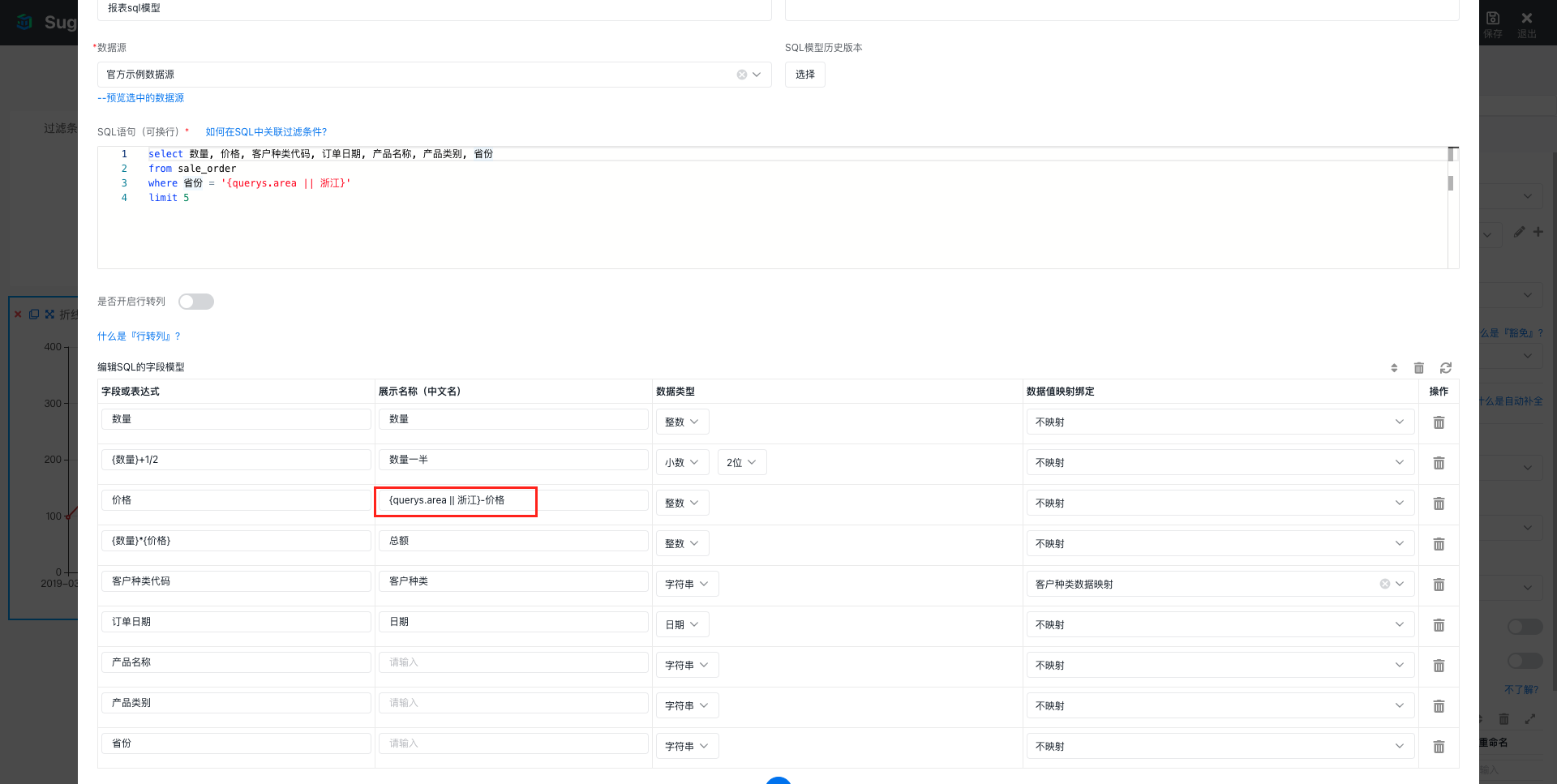Delete the 省份 field row
Image resolution: width=1557 pixels, height=784 pixels.
[x=1439, y=747]
